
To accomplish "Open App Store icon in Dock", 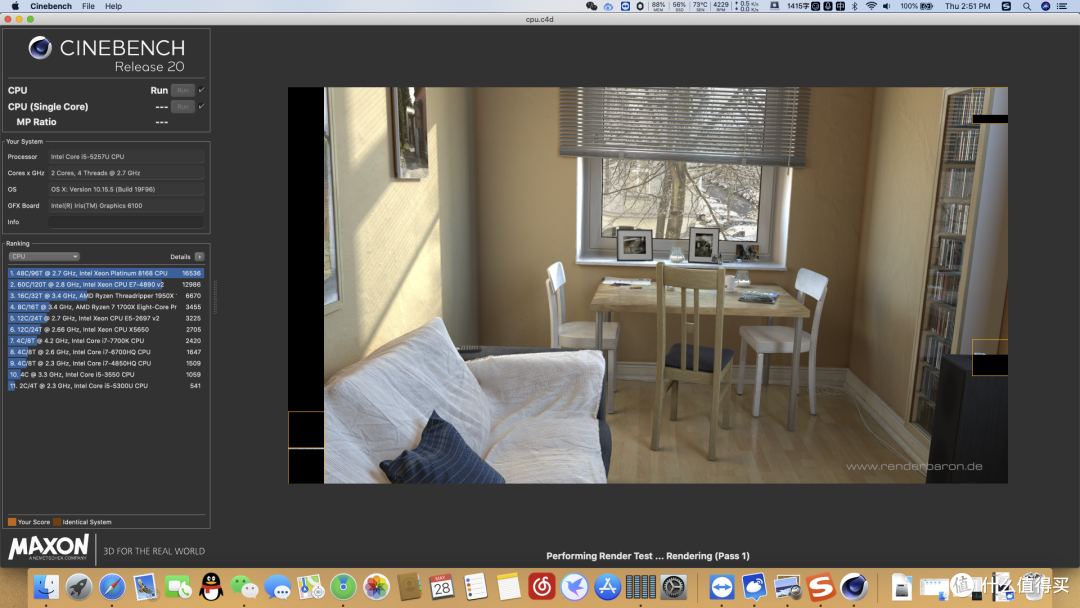I will [x=608, y=587].
